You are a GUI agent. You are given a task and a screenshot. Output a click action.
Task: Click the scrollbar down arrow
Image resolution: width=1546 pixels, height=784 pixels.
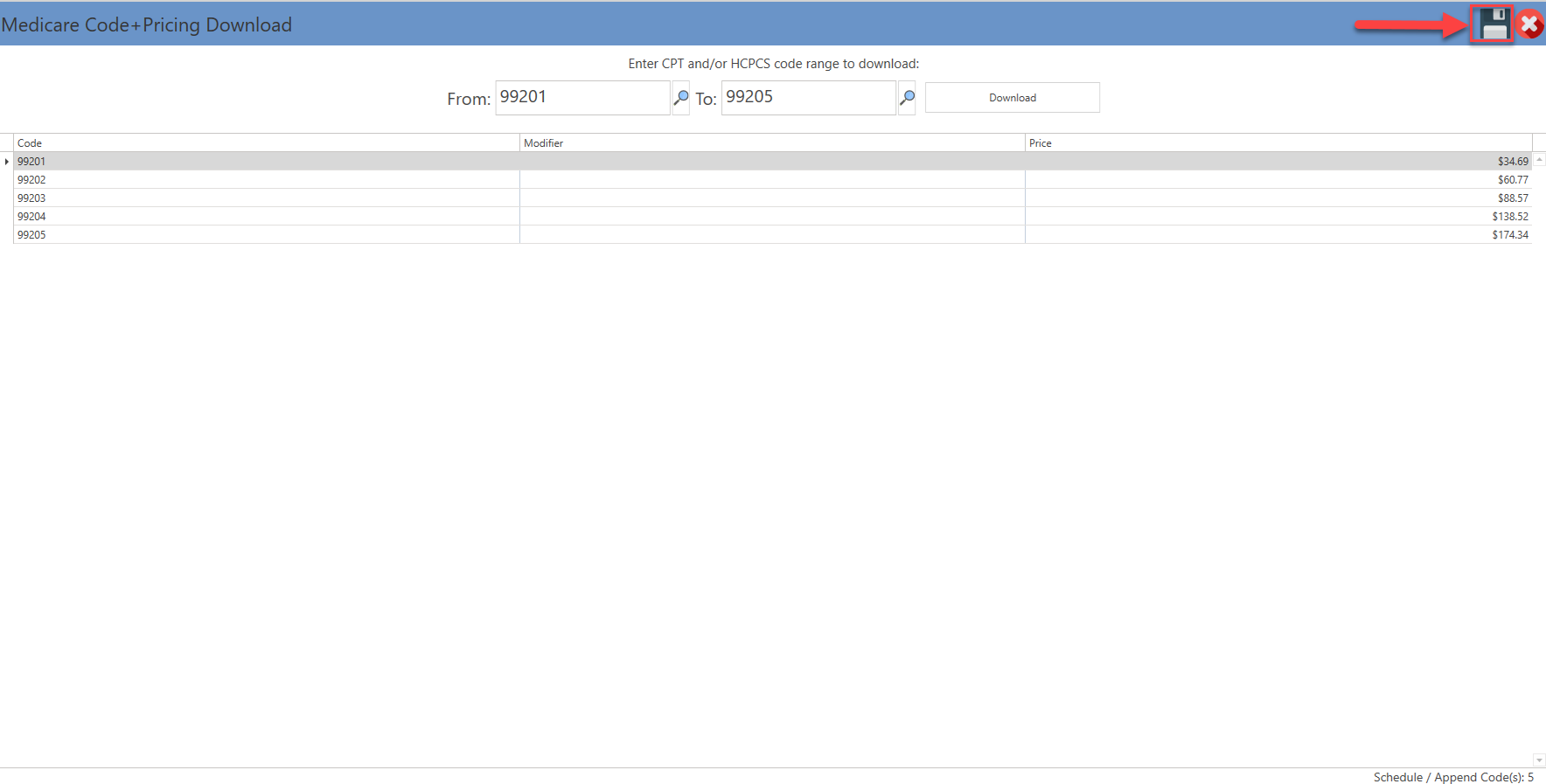pos(1539,760)
